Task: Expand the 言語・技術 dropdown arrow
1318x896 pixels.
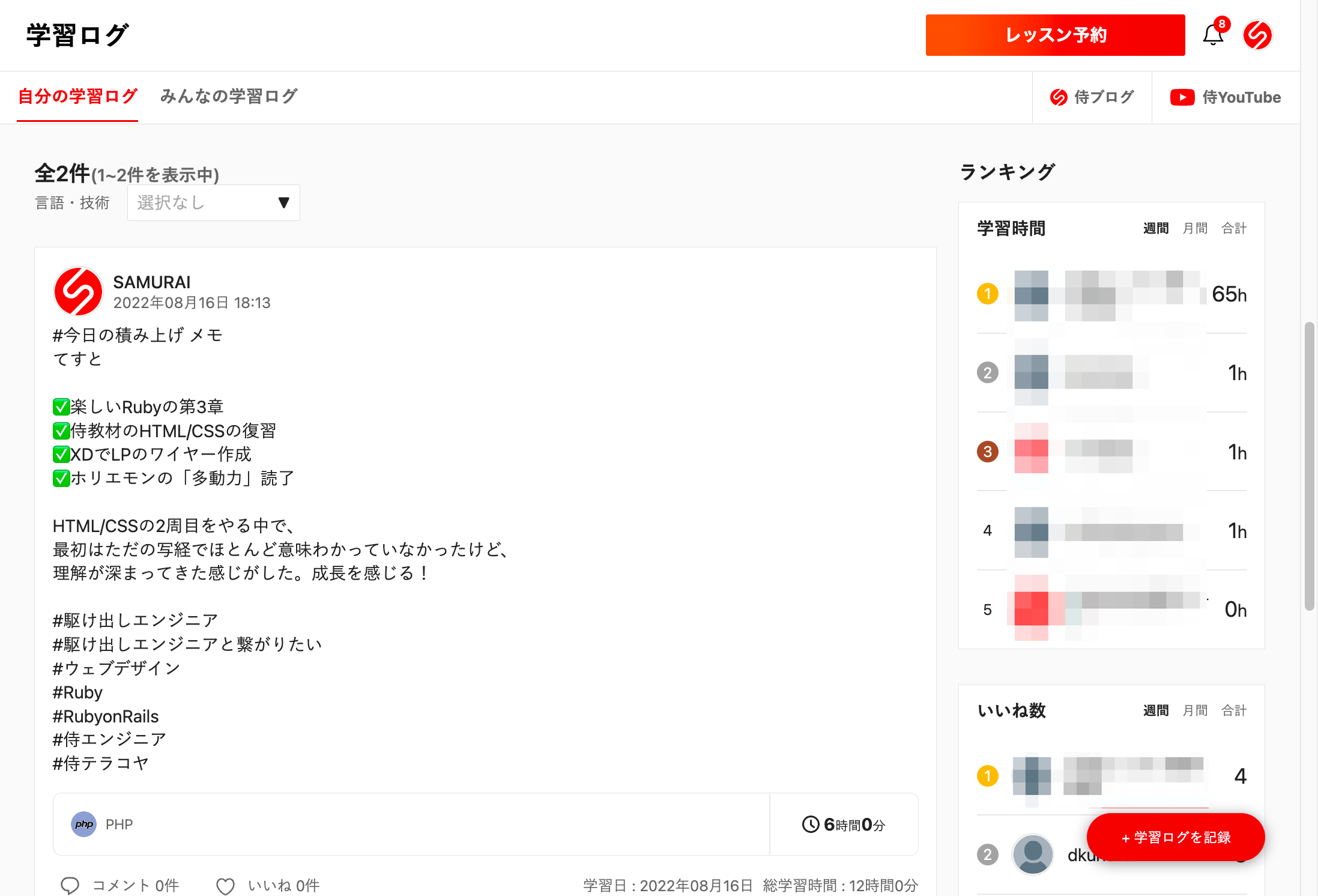Action: (x=284, y=203)
